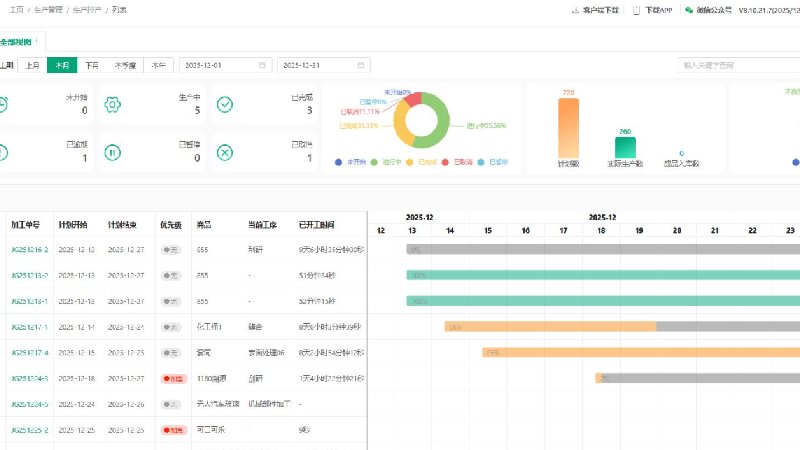Click green 100% Gantt bar for JG251213-2
Image resolution: width=800 pixels, height=450 pixels.
603,275
